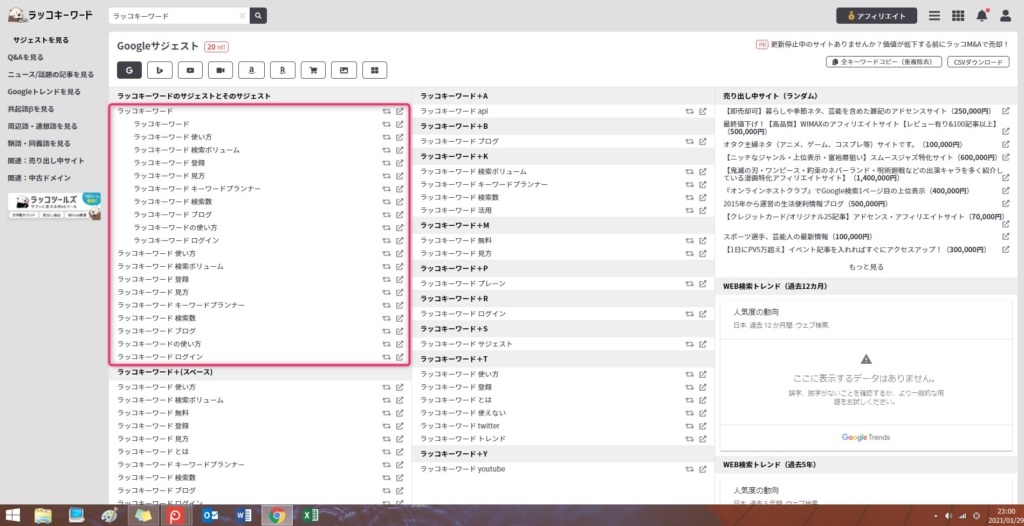Image resolution: width=1024 pixels, height=526 pixels.
Task: Select the Amazon suggest source icon
Action: coord(251,70)
